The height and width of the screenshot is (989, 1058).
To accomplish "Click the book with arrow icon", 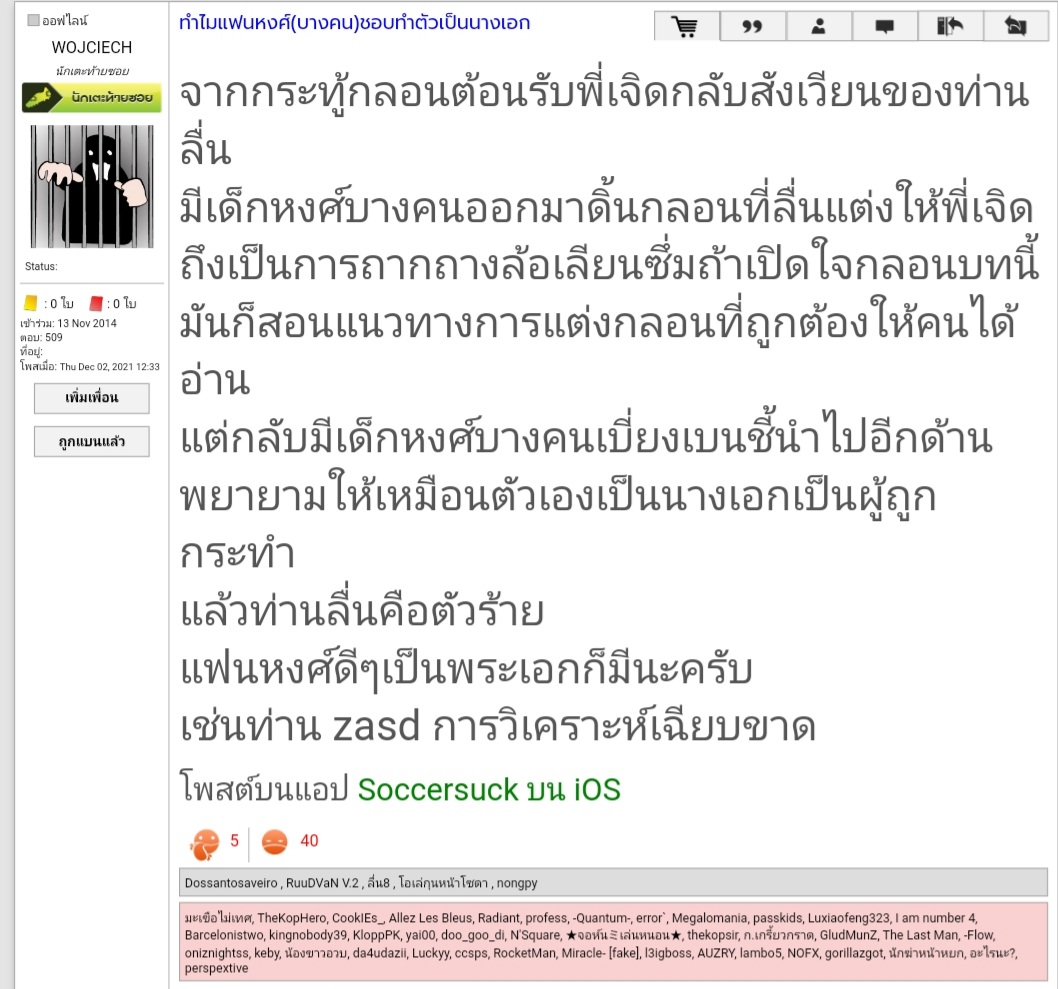I will coord(950,27).
